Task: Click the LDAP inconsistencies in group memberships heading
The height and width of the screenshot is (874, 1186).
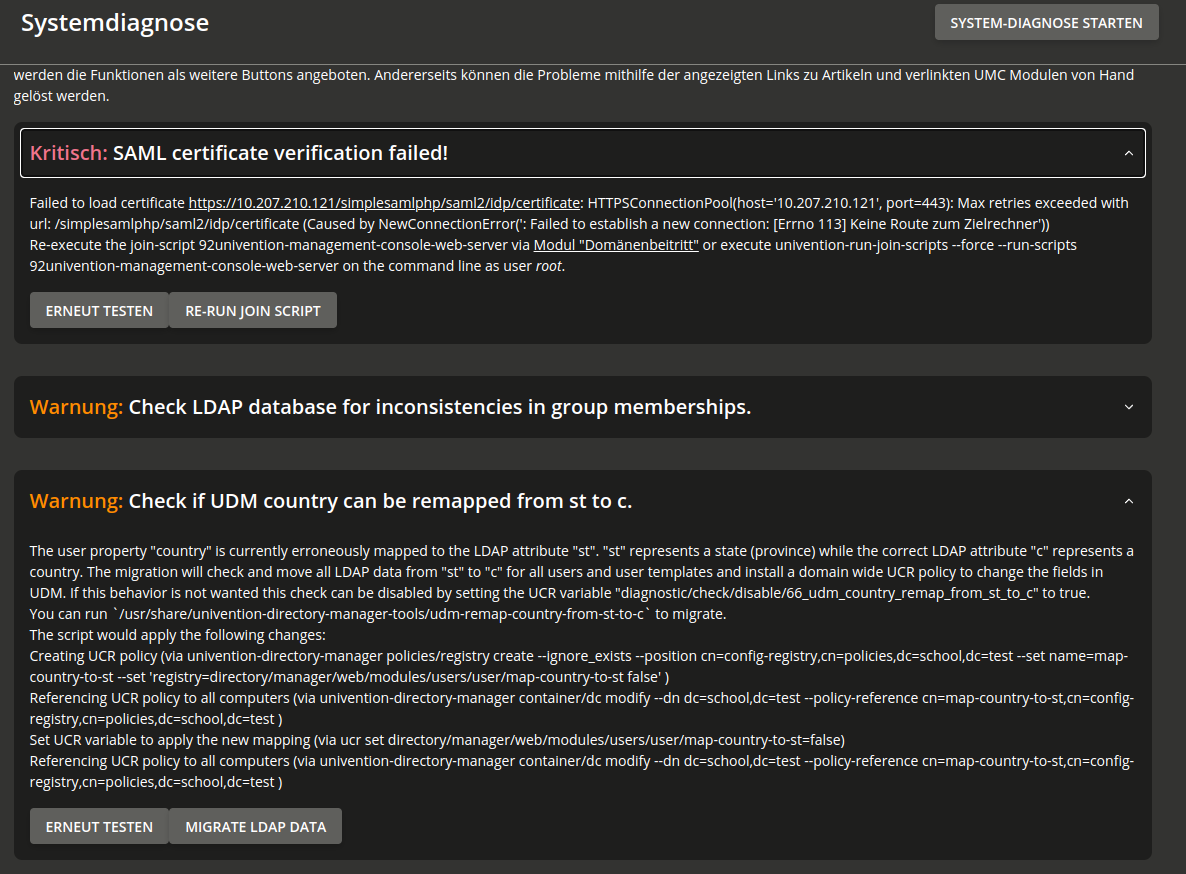Action: coord(439,407)
